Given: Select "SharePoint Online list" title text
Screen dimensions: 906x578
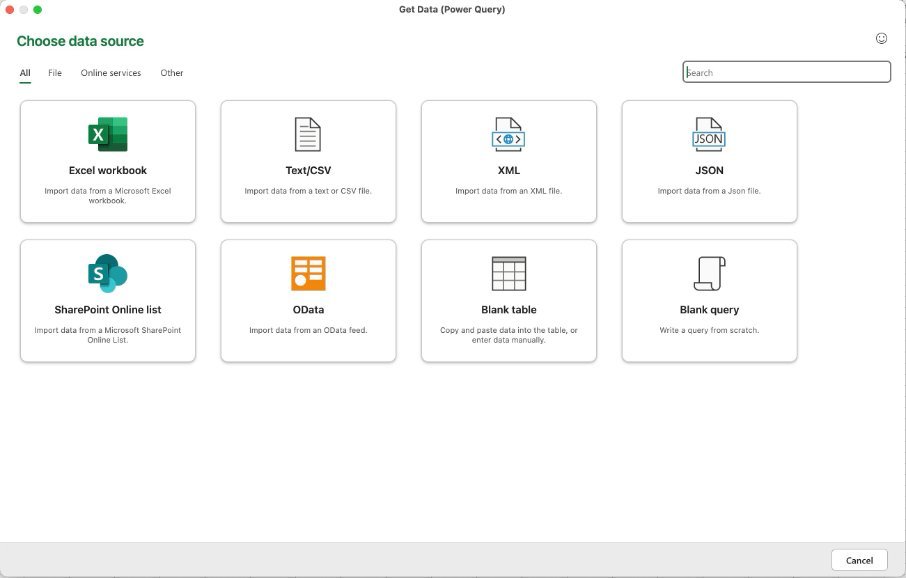Looking at the screenshot, I should pyautogui.click(x=107, y=310).
